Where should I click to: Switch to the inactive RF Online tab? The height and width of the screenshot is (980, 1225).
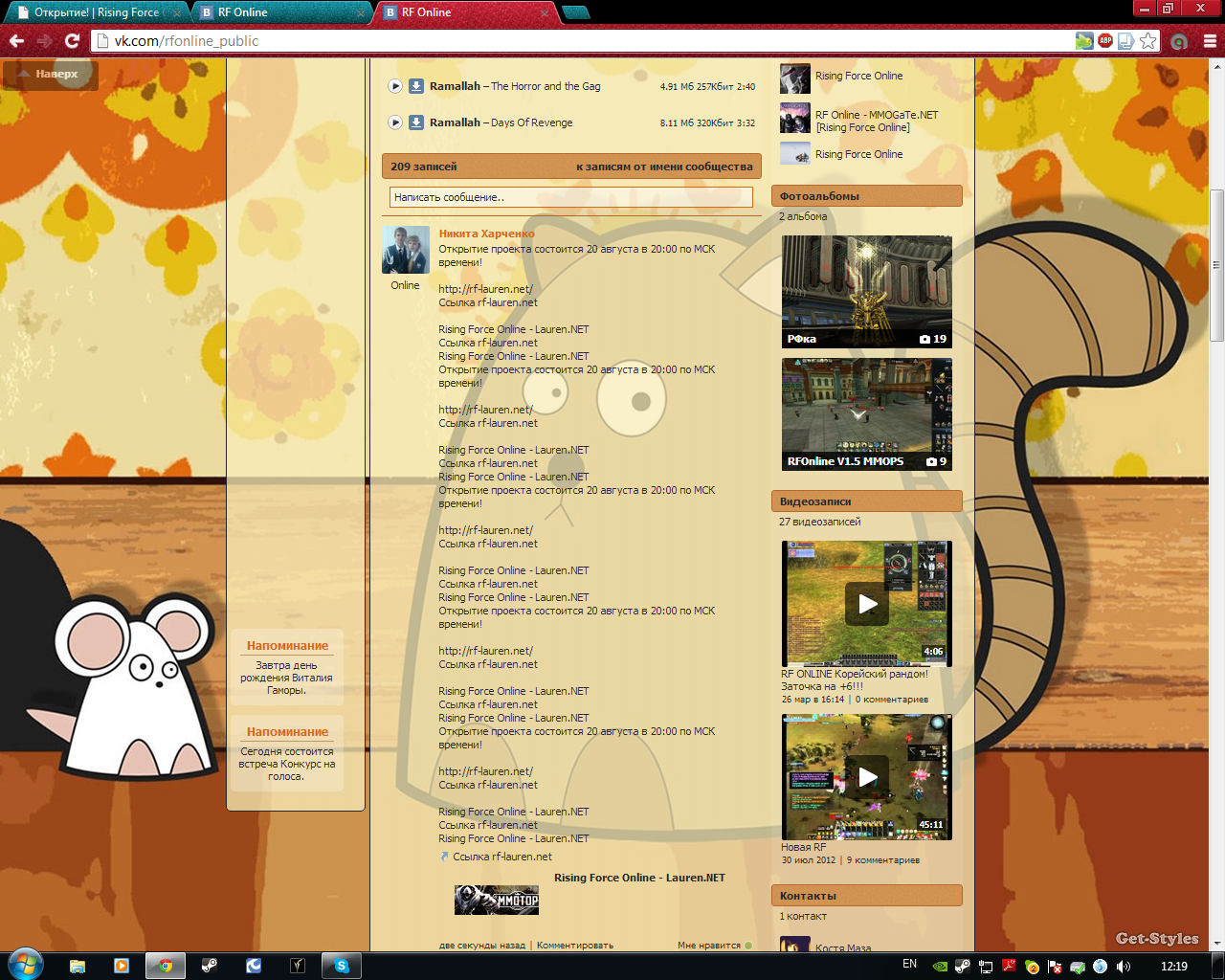[x=282, y=12]
